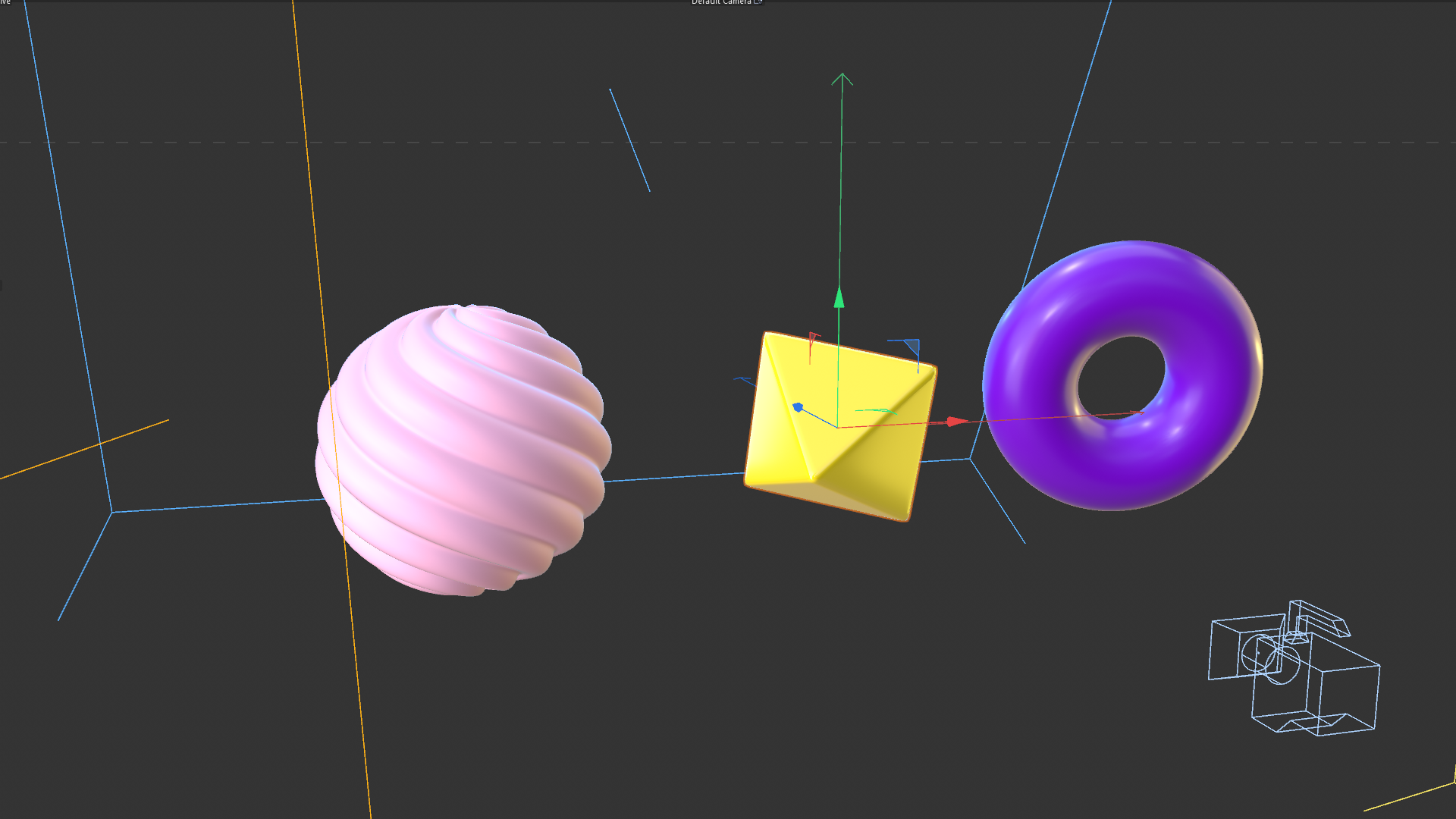Screen dimensions: 1456x819
Task: Click the gizmo origin point on octahedron
Action: [838, 427]
